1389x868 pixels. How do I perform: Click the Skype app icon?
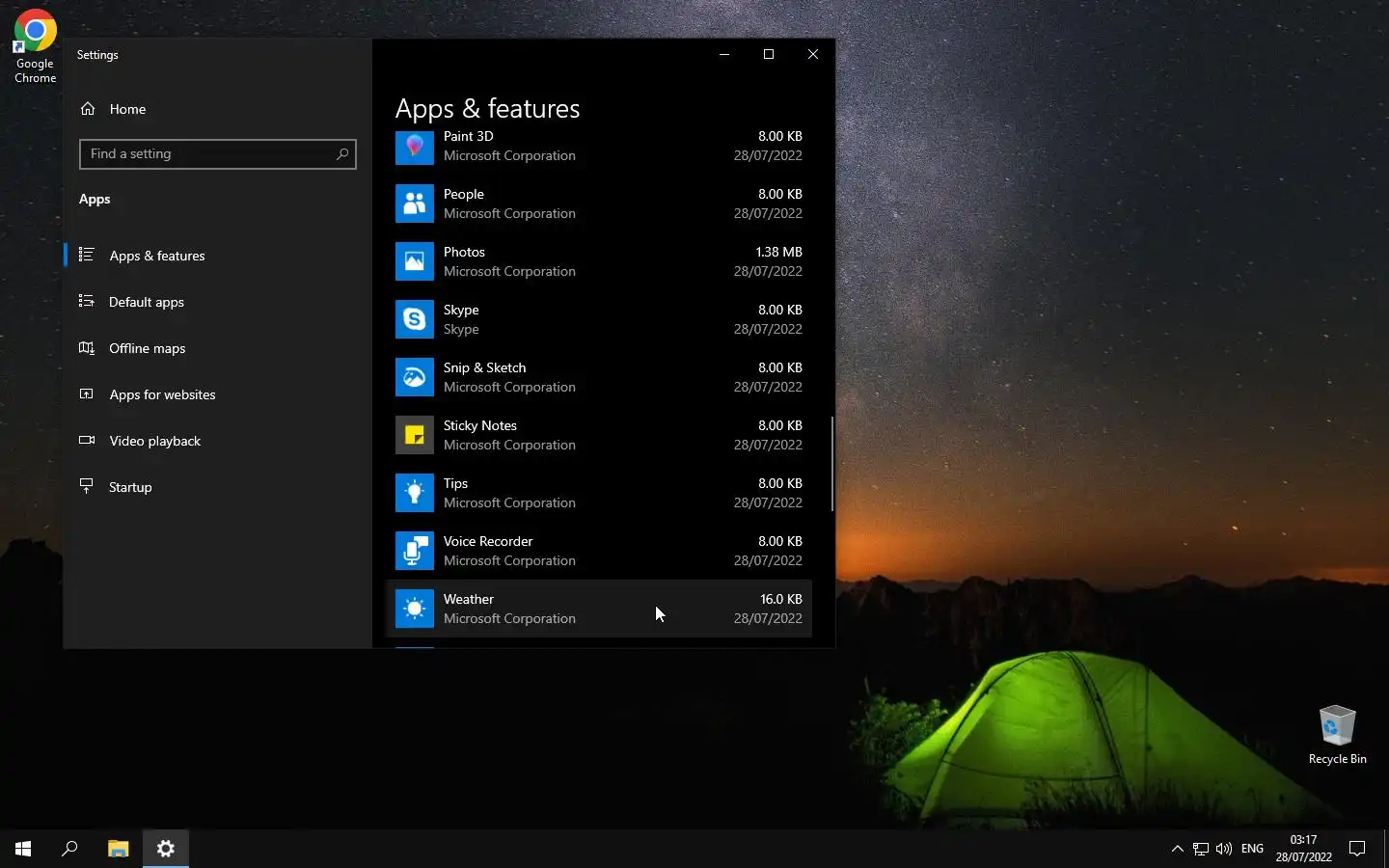(x=415, y=319)
